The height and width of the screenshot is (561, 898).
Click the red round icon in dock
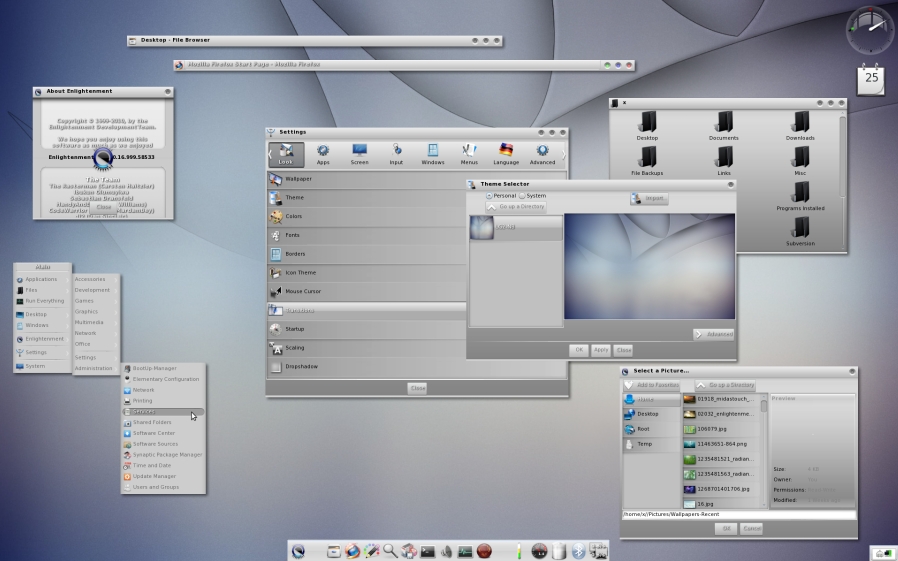pos(485,551)
